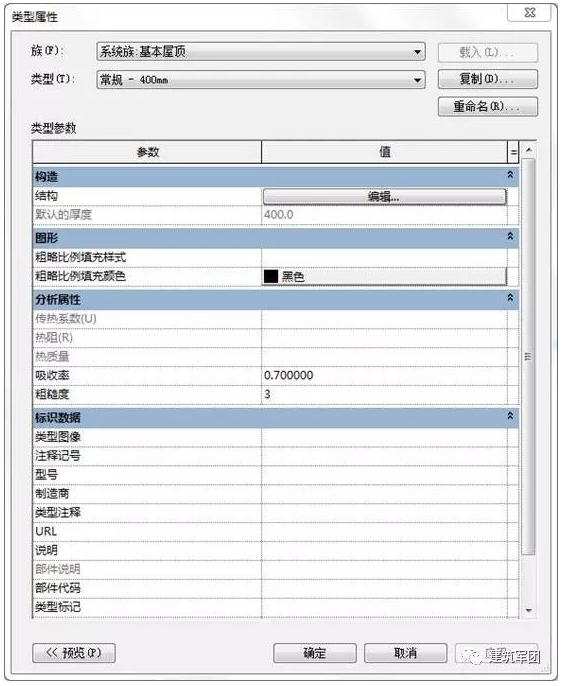Click the '=' column header
561x686 pixels.
(513, 152)
